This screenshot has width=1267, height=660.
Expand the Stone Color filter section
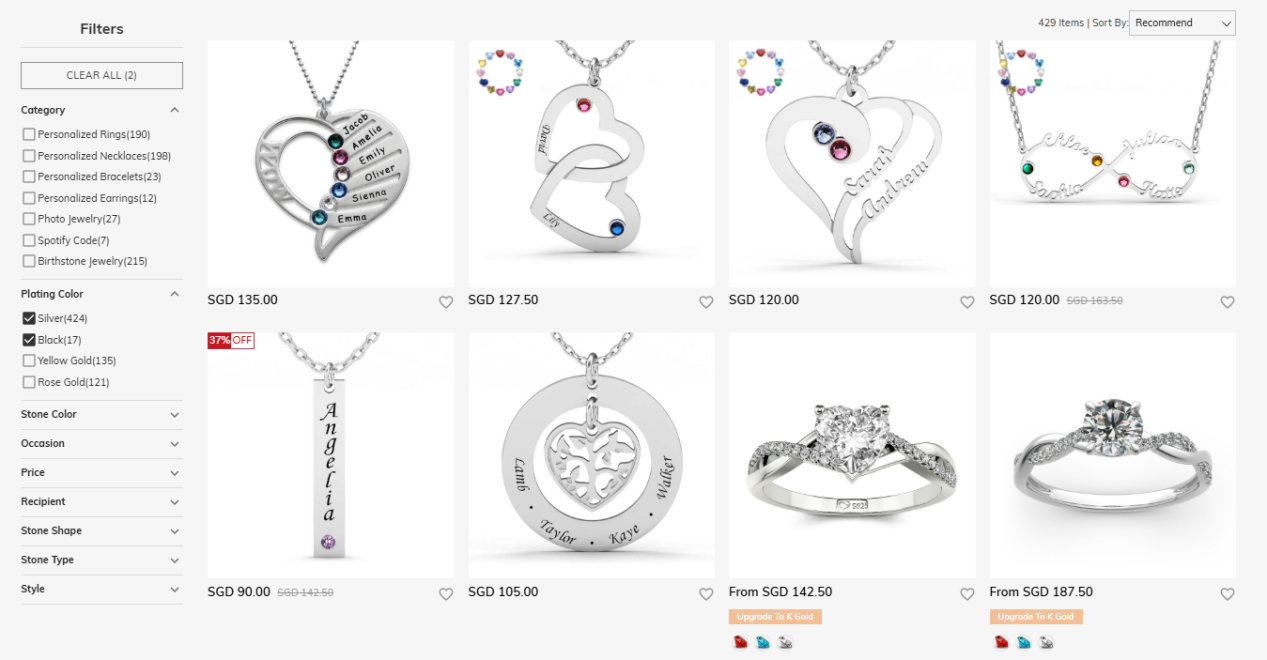click(101, 414)
